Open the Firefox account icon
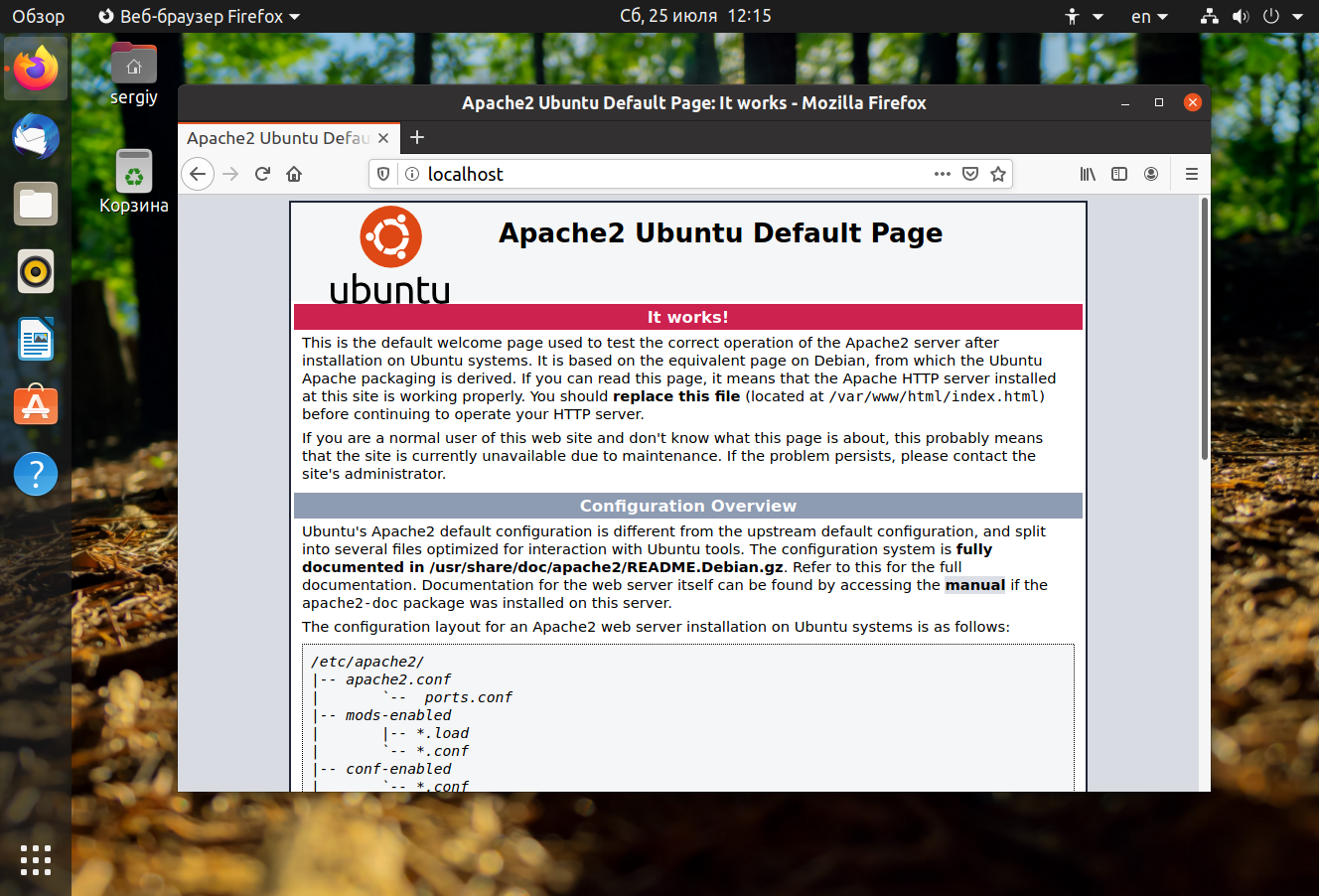Image resolution: width=1319 pixels, height=896 pixels. pyautogui.click(x=1151, y=174)
